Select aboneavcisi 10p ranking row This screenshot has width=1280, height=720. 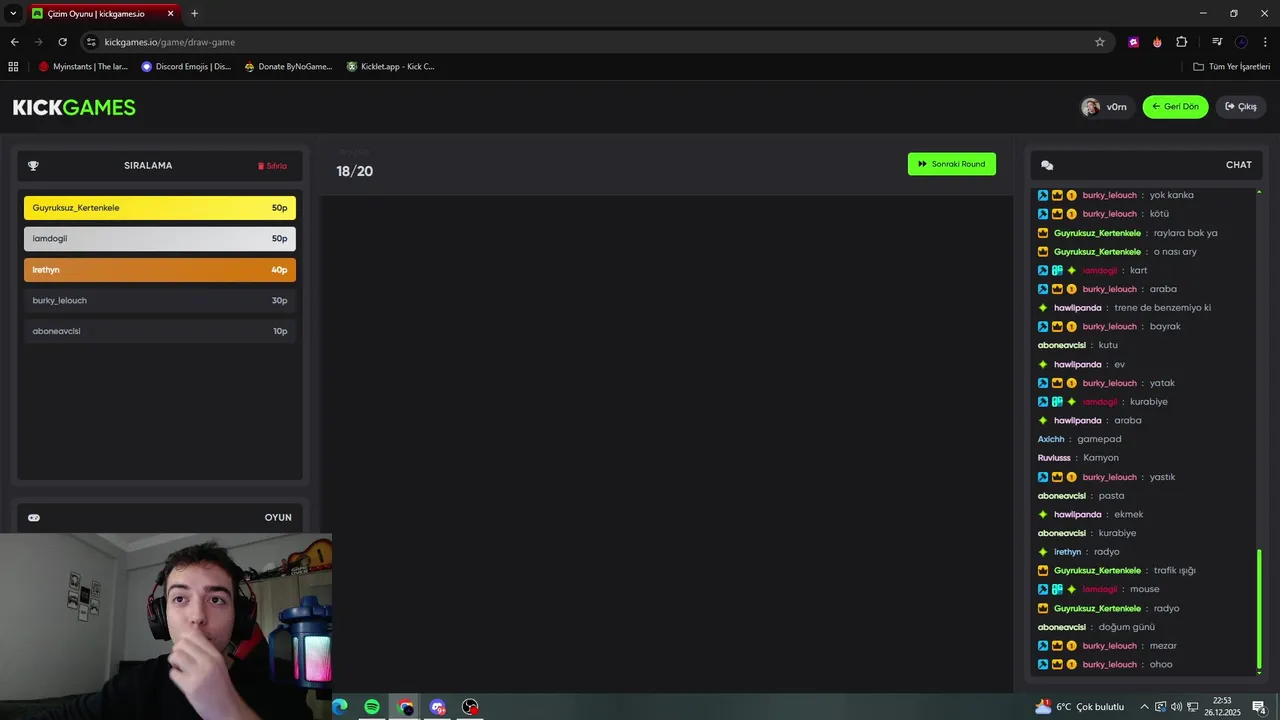160,331
